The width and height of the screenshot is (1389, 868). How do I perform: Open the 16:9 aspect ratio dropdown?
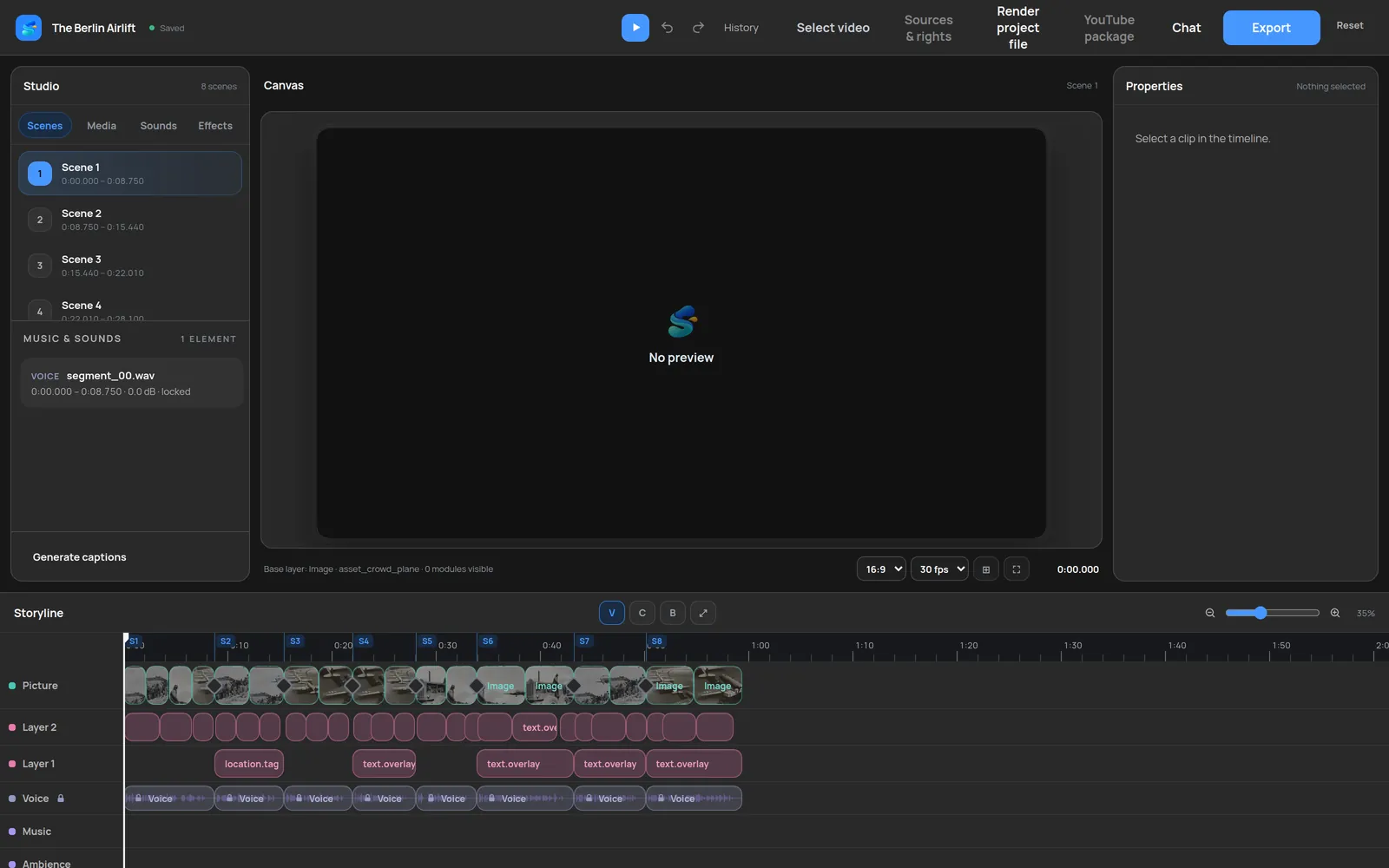pos(881,569)
